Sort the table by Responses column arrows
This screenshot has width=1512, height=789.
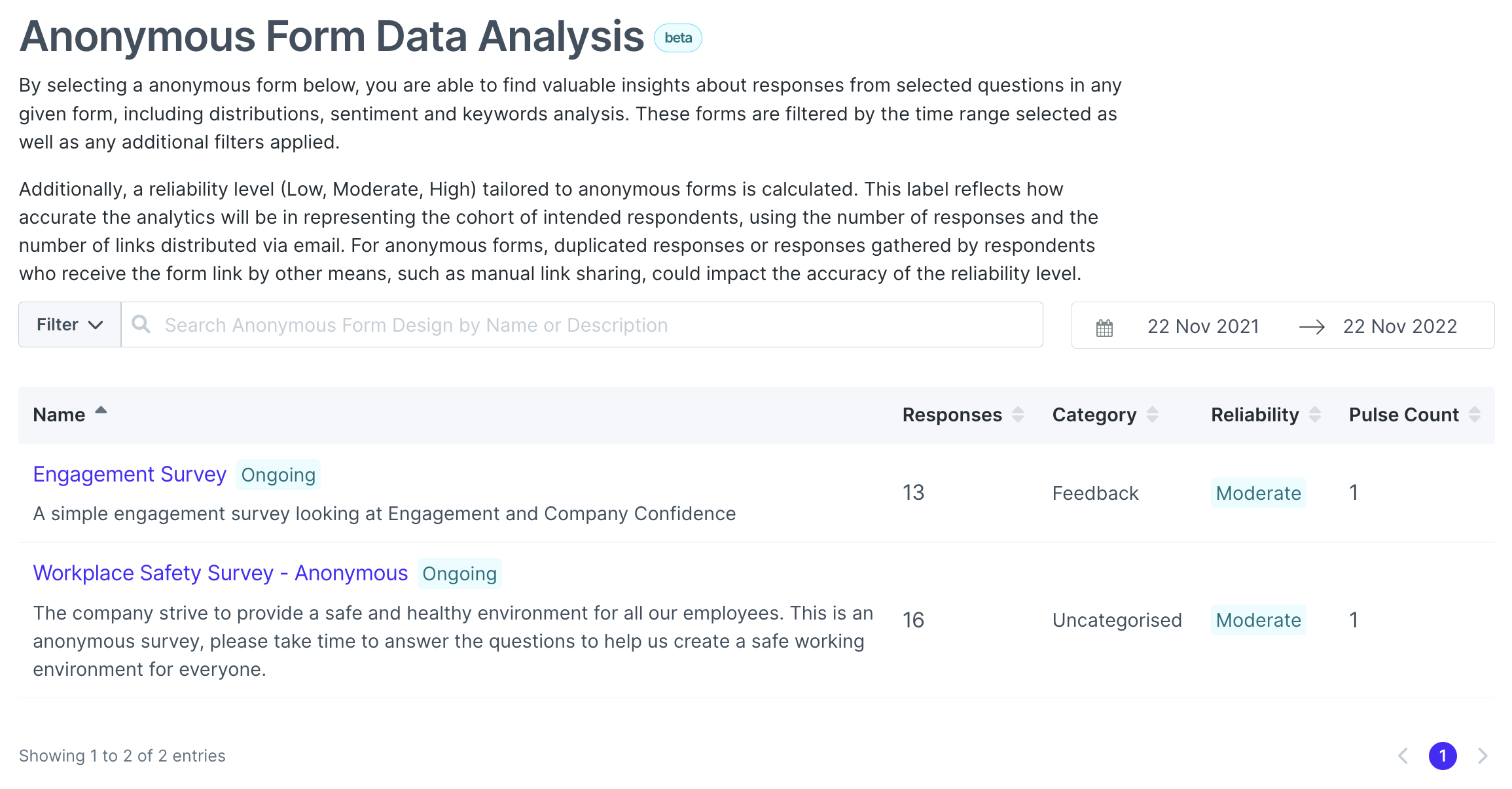1018,414
